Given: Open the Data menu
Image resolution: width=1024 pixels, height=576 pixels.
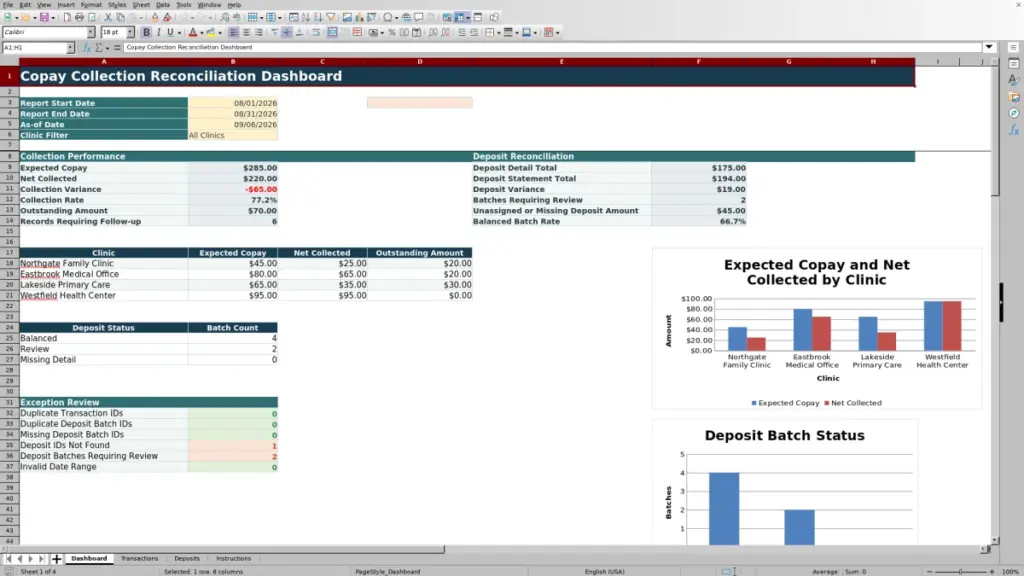Looking at the screenshot, I should click(x=163, y=5).
